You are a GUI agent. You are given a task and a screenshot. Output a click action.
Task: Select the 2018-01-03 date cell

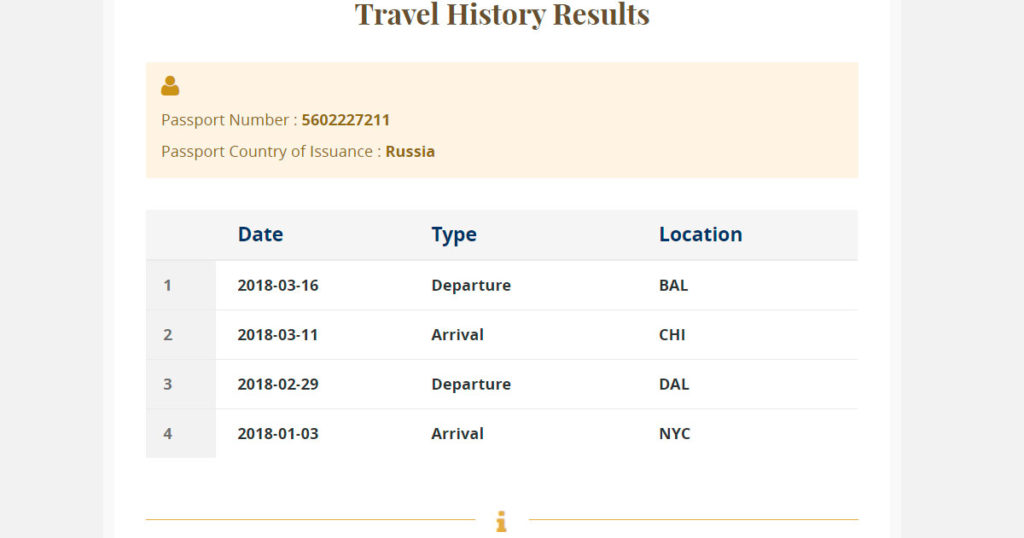(278, 434)
